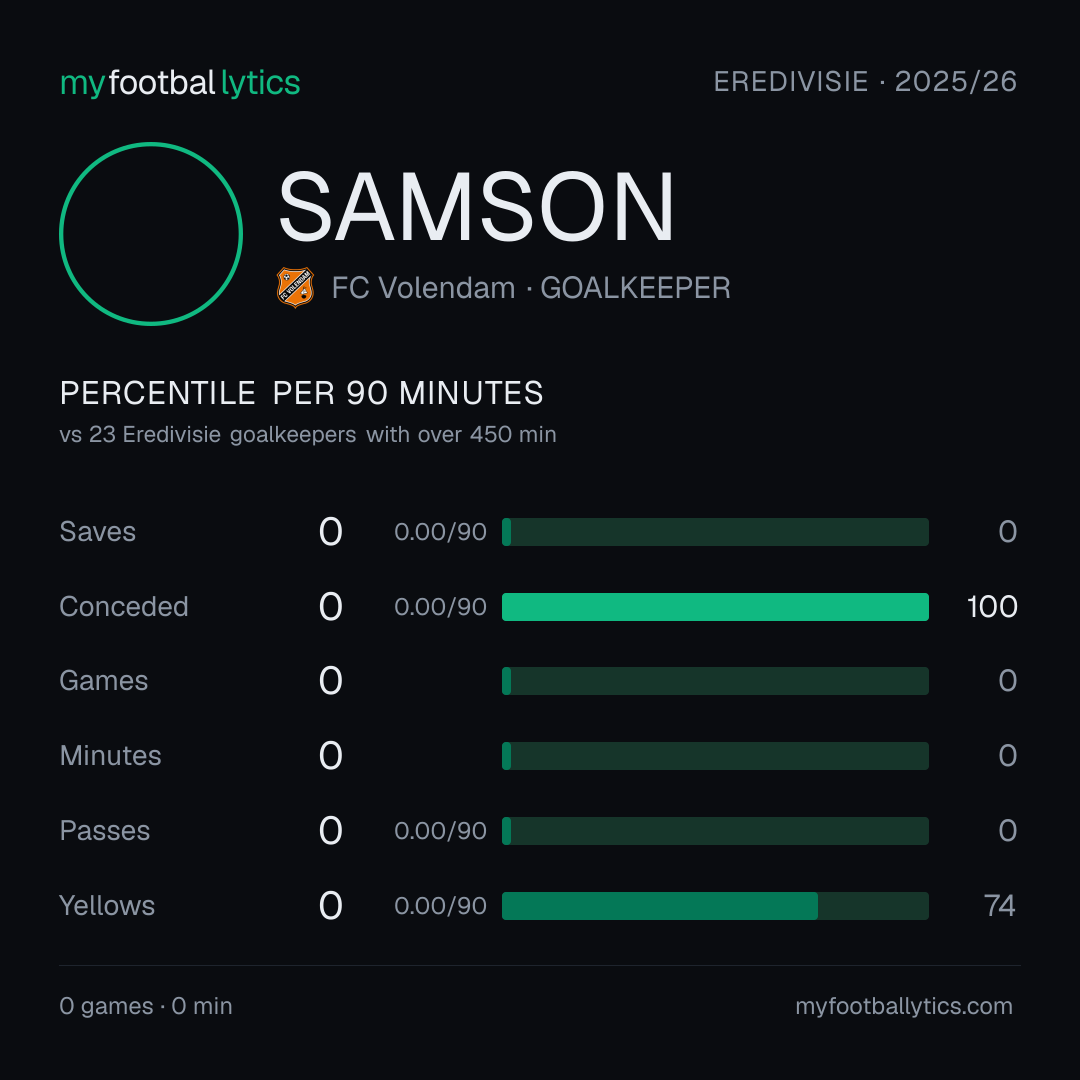Viewport: 1080px width, 1080px height.
Task: Select the Yellows percentile bar
Action: [715, 906]
